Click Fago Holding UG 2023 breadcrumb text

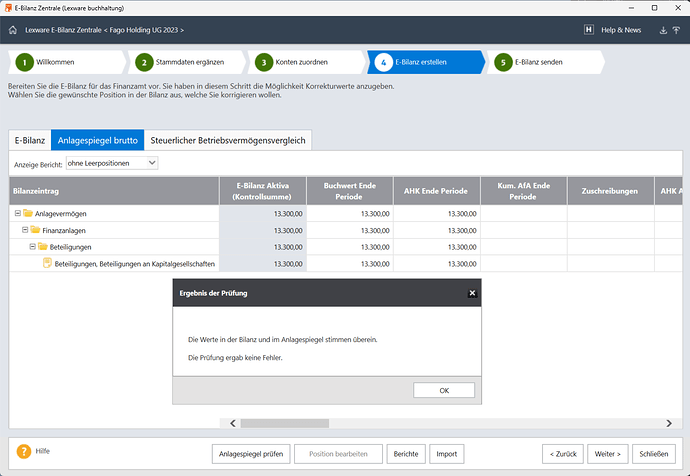click(x=143, y=30)
